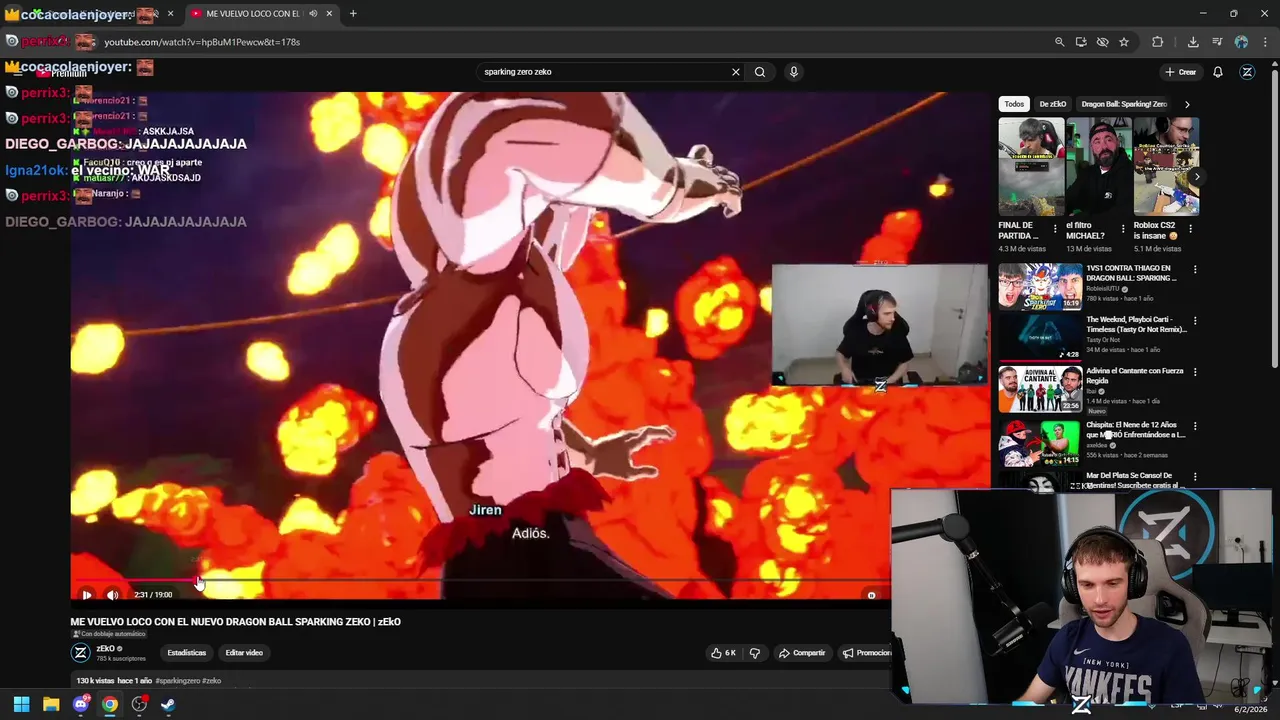The height and width of the screenshot is (720, 1280).
Task: Click the YouTube search magnifier button
Action: click(760, 72)
